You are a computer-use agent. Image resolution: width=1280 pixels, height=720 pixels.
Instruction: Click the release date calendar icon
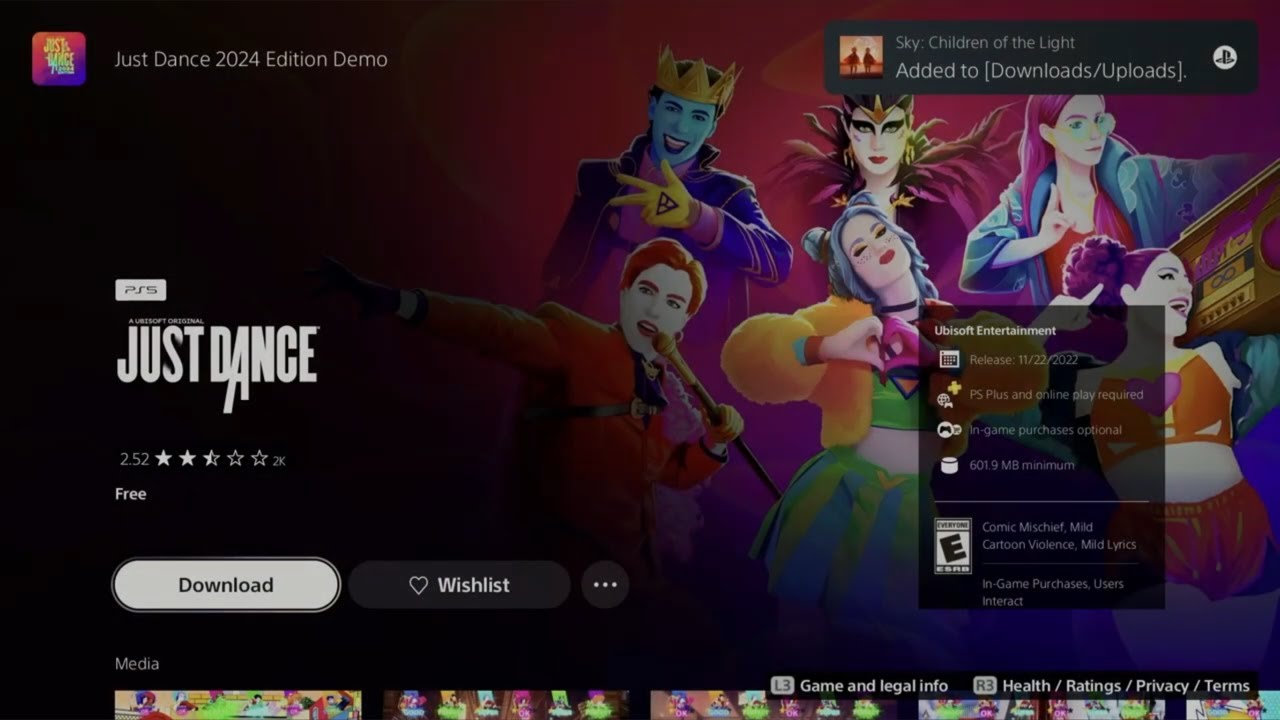[949, 360]
